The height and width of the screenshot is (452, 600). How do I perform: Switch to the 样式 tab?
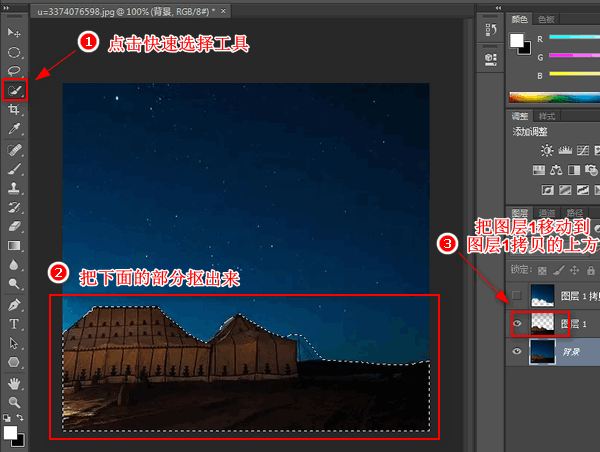click(x=547, y=116)
